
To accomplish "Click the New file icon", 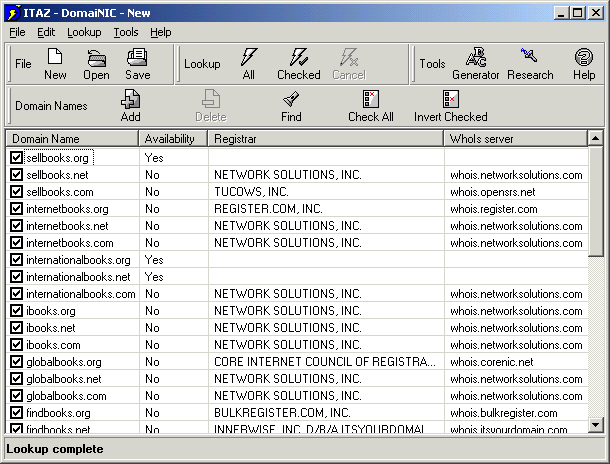I will click(x=55, y=57).
